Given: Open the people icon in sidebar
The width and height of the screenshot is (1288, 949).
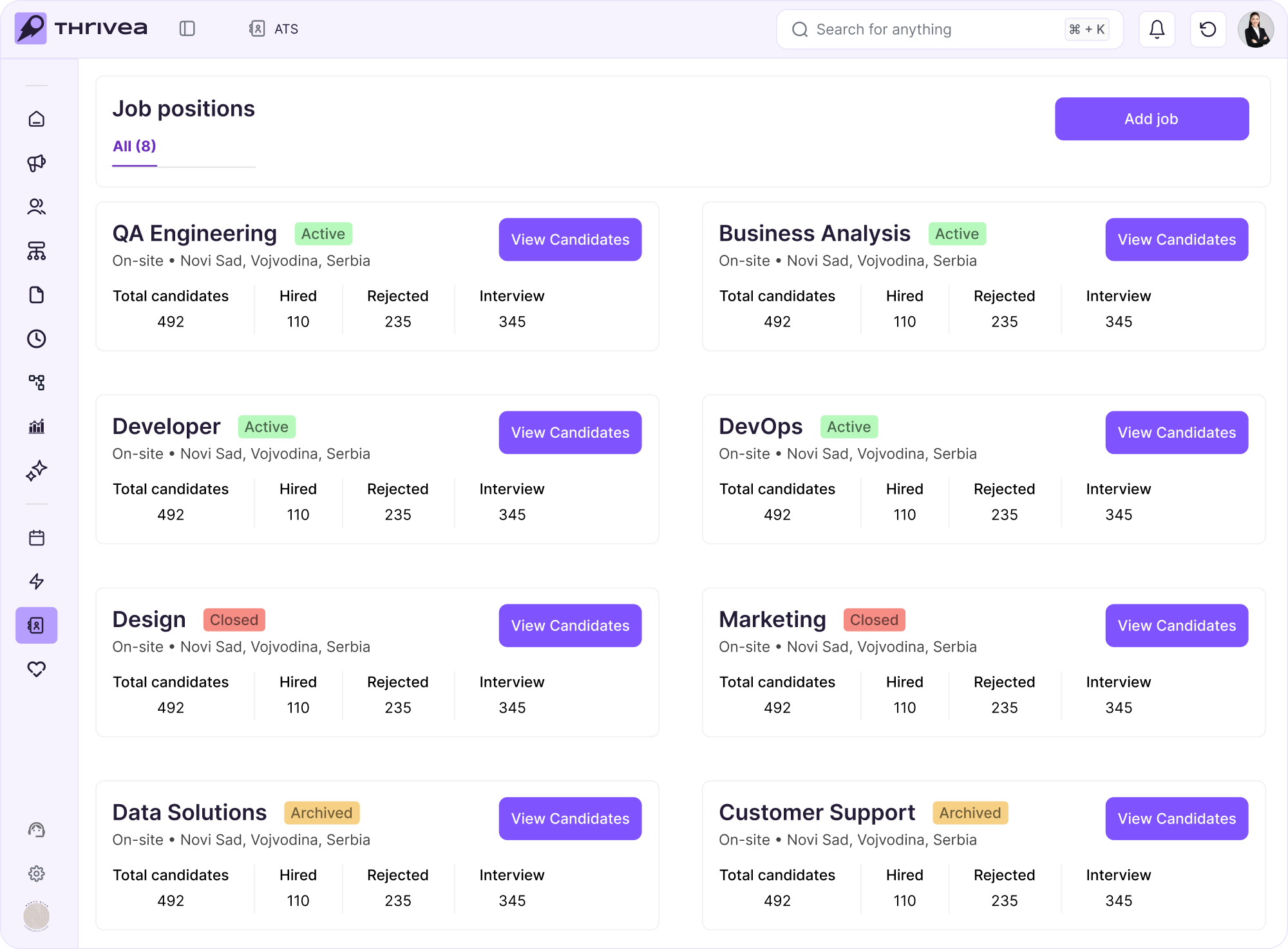Looking at the screenshot, I should (x=37, y=207).
